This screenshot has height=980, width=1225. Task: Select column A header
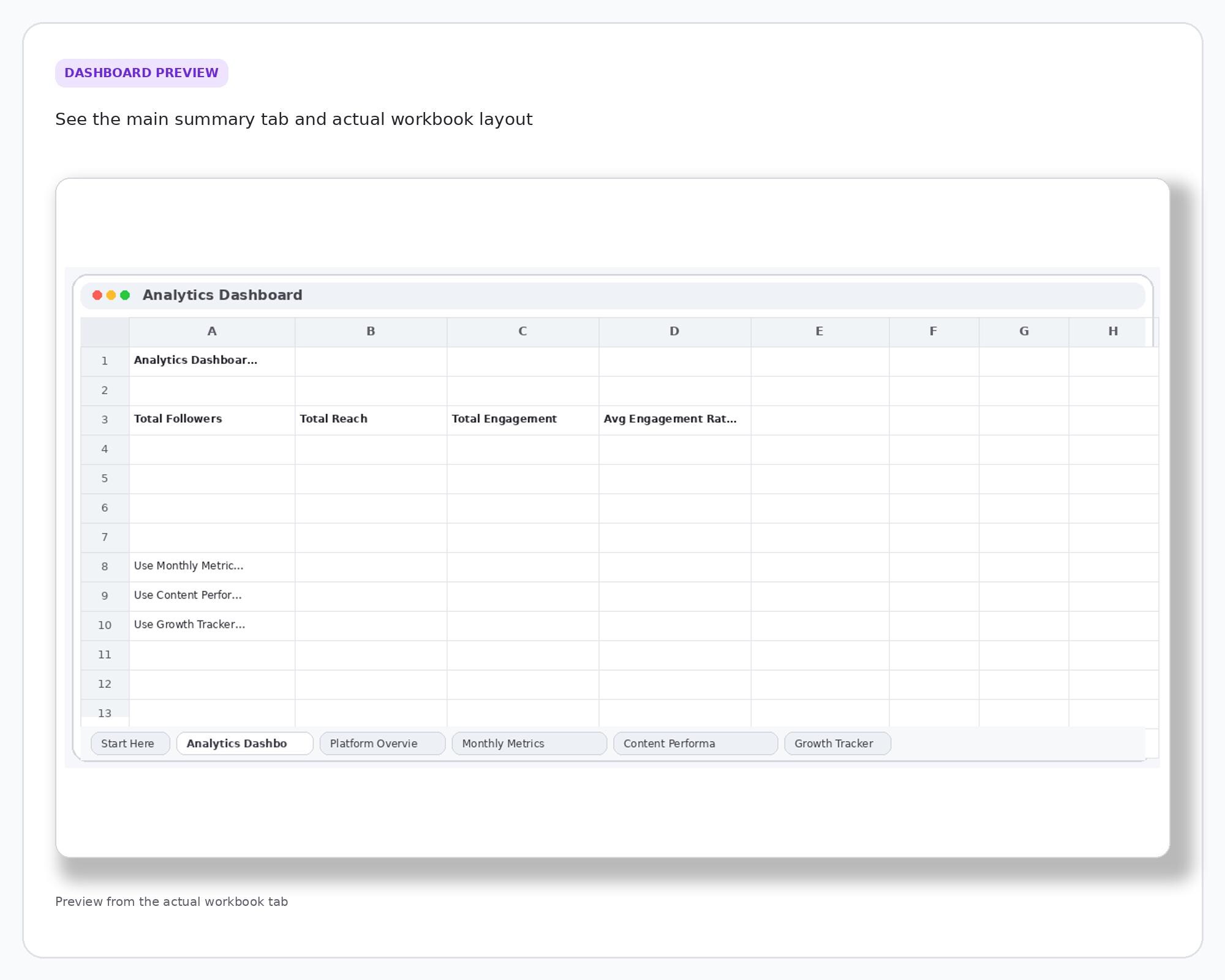[x=212, y=332]
